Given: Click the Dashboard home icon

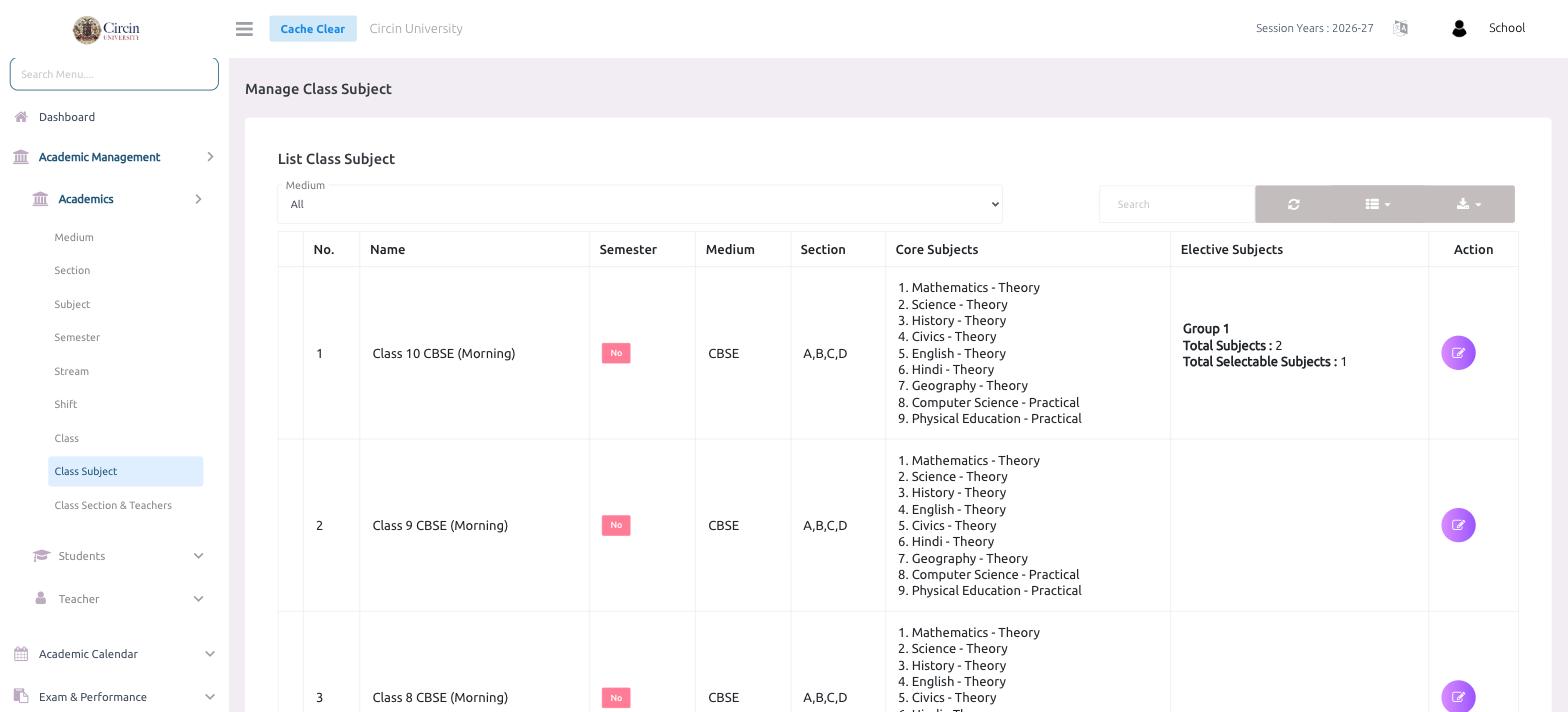Looking at the screenshot, I should 21,117.
